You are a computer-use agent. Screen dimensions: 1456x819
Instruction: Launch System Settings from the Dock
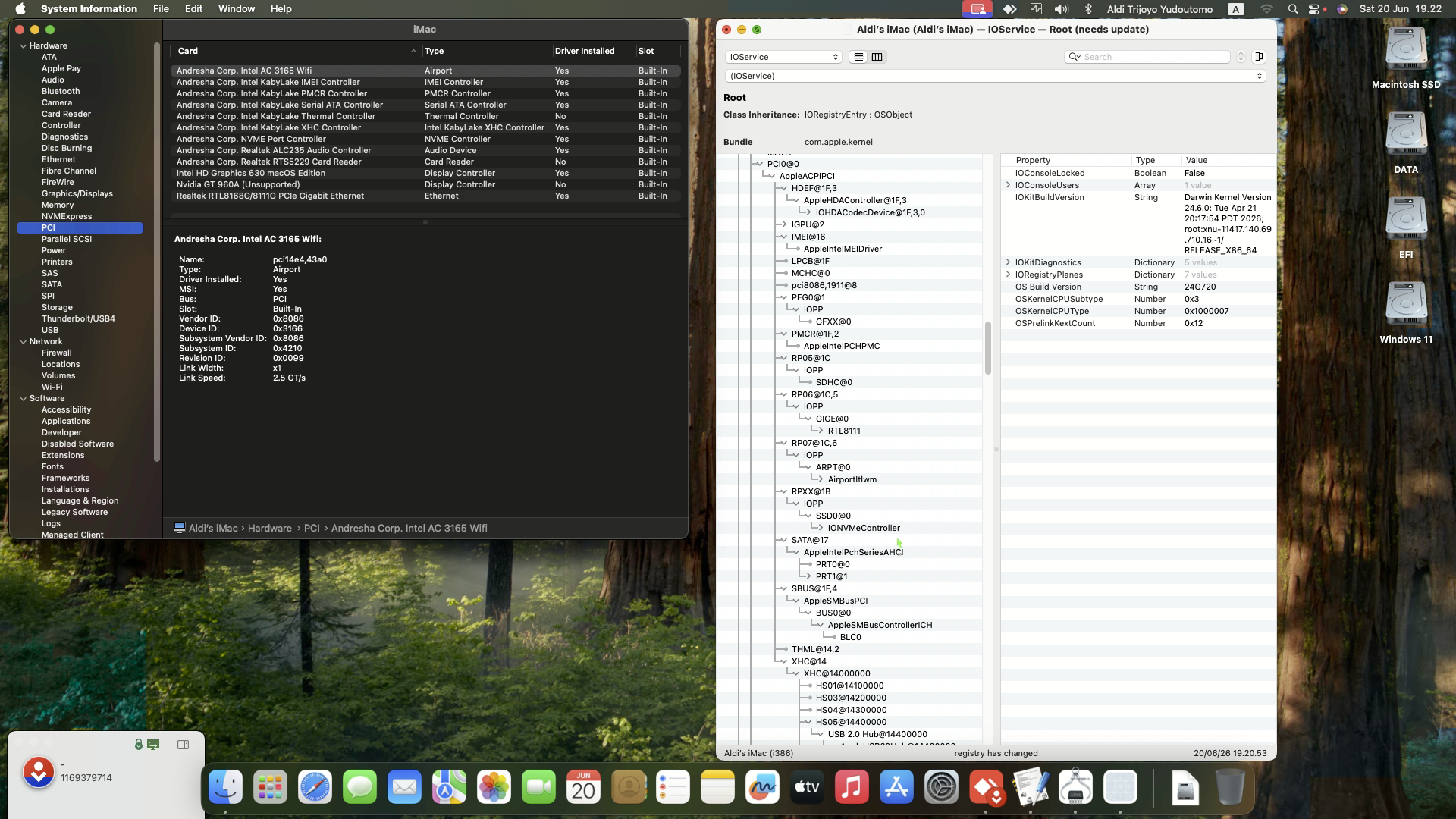pos(941,788)
